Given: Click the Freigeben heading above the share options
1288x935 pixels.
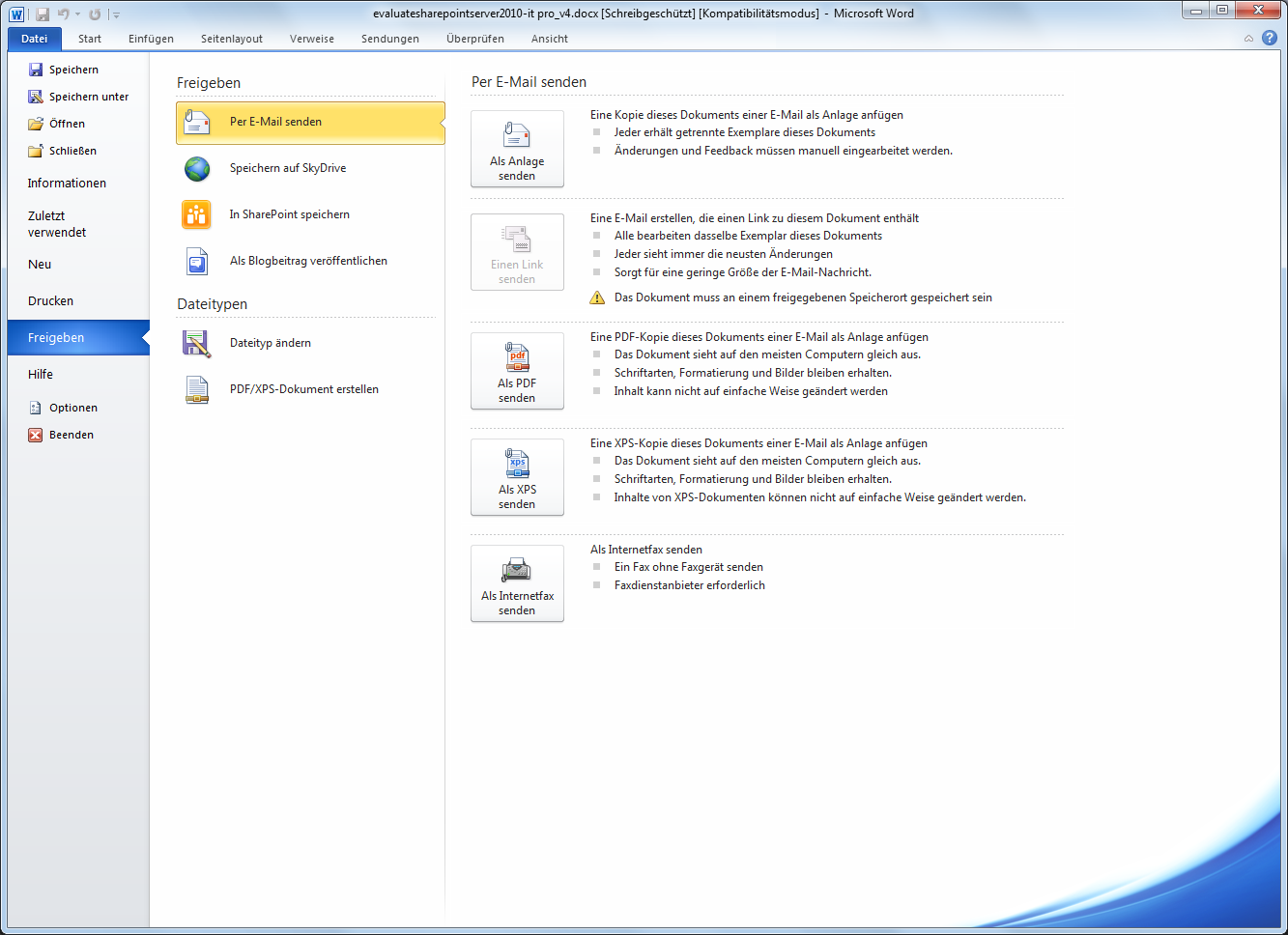Looking at the screenshot, I should [x=209, y=83].
